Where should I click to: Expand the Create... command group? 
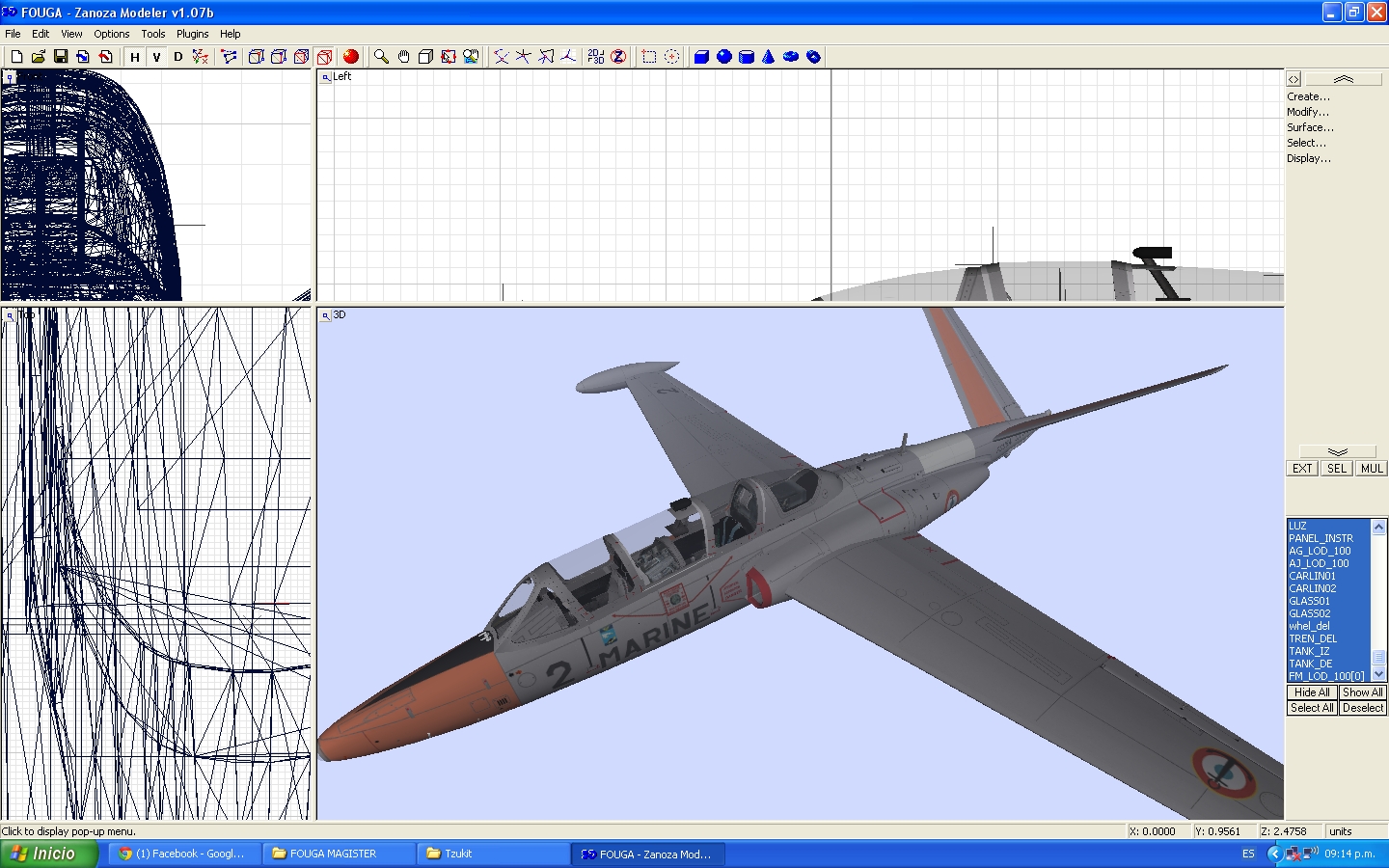1308,96
